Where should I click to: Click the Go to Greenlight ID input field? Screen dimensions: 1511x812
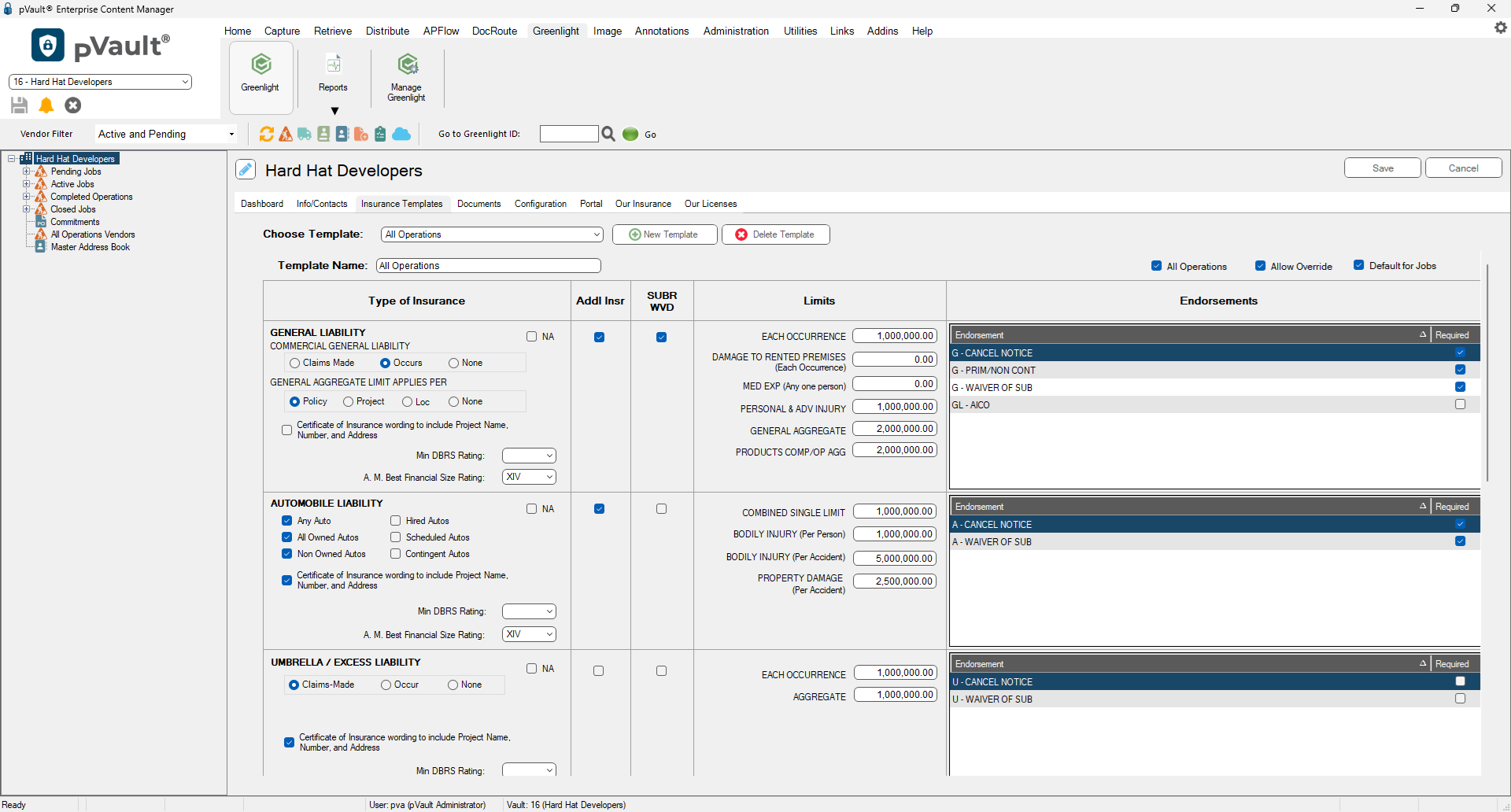(x=569, y=134)
